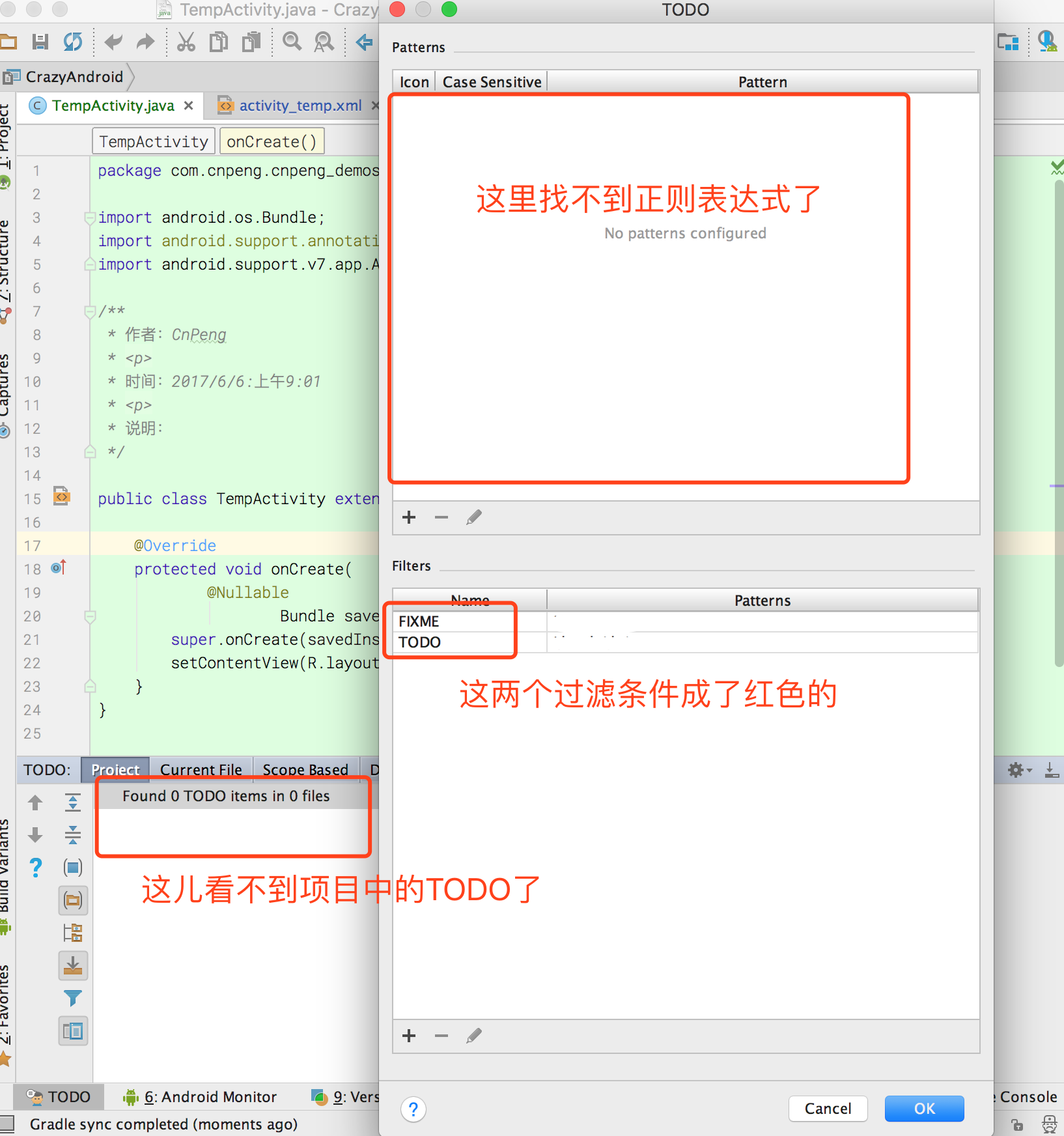Click the editor's vertical scrollbar

1059,423
